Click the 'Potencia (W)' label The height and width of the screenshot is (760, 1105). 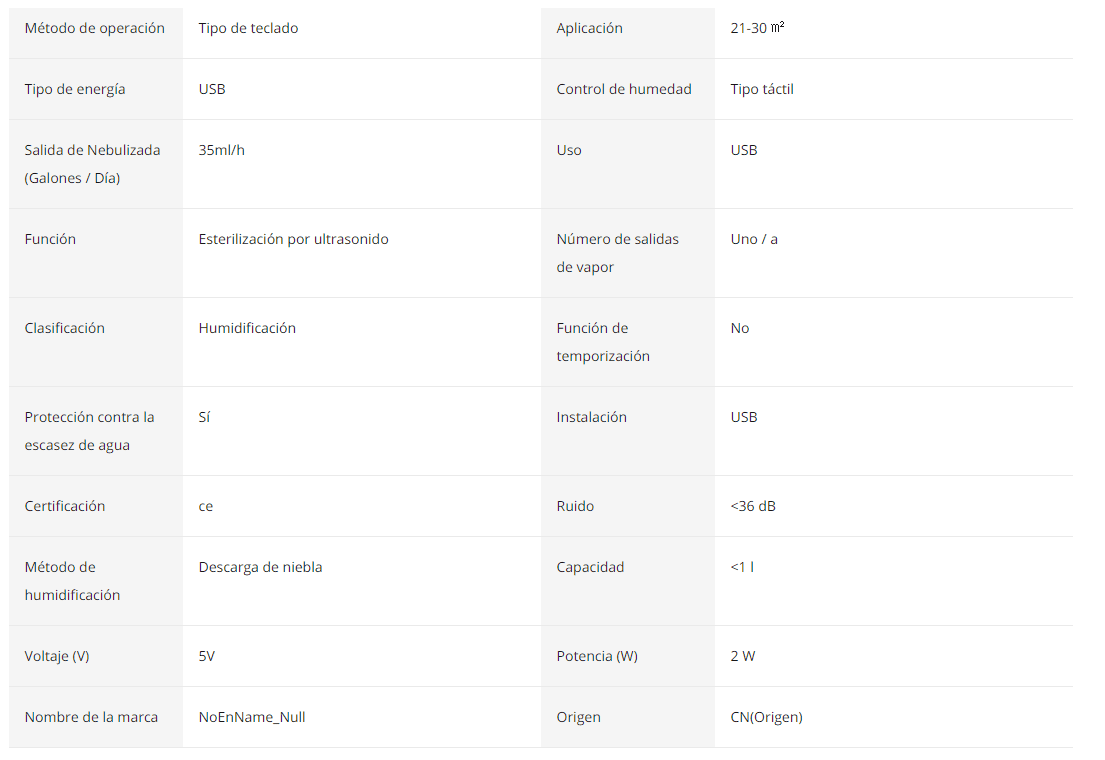[x=597, y=656]
